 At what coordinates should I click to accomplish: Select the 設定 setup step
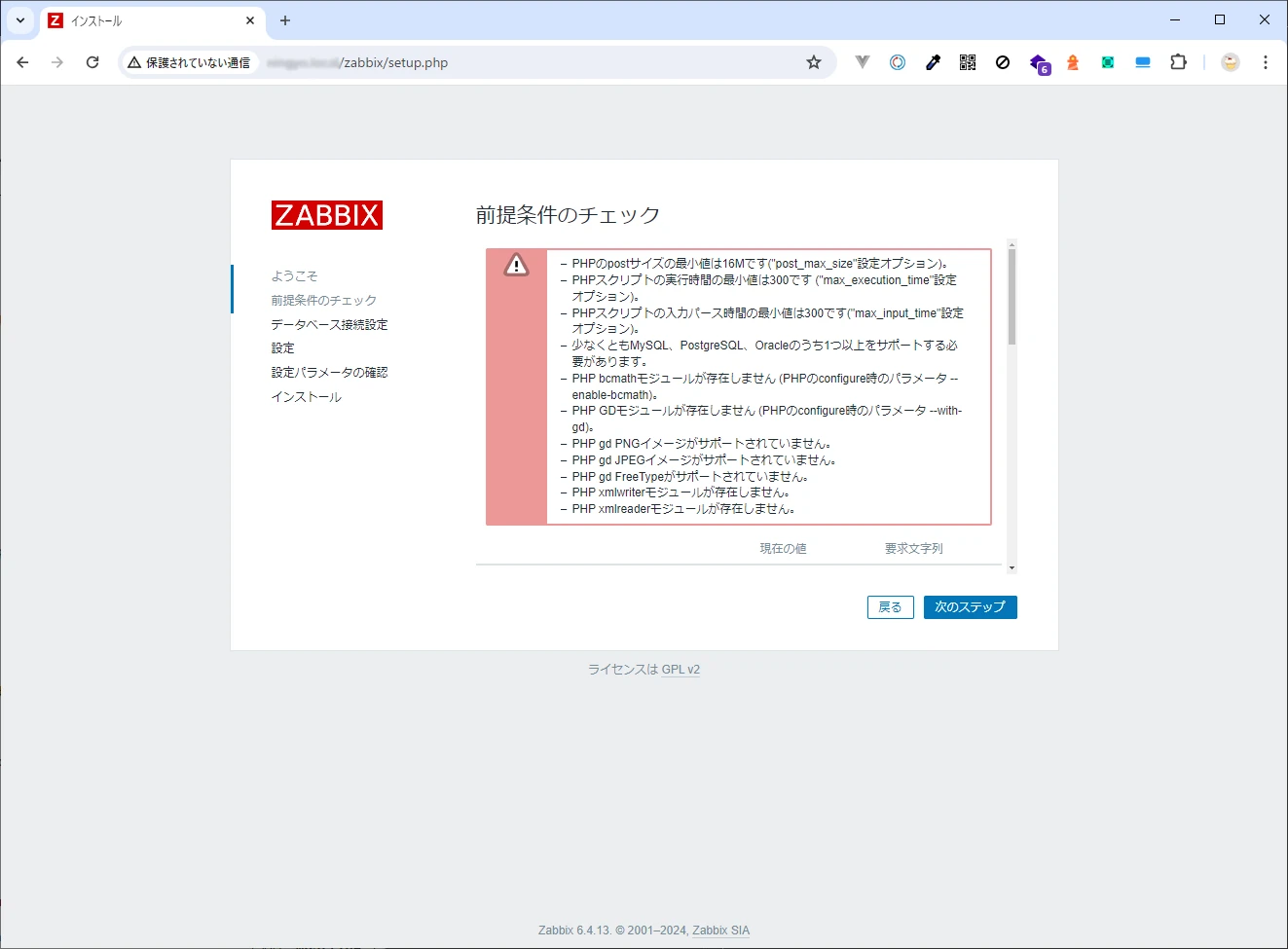282,348
